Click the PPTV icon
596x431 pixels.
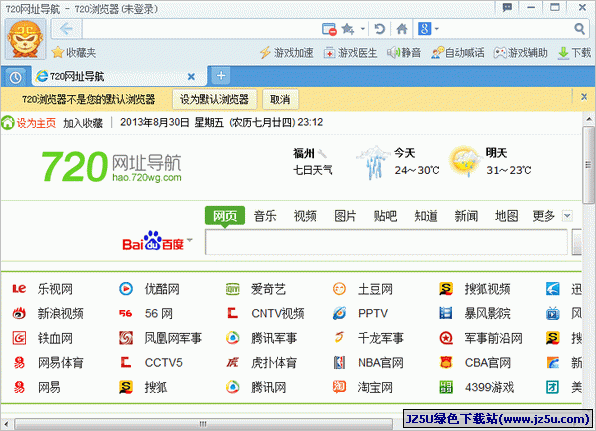pos(339,313)
